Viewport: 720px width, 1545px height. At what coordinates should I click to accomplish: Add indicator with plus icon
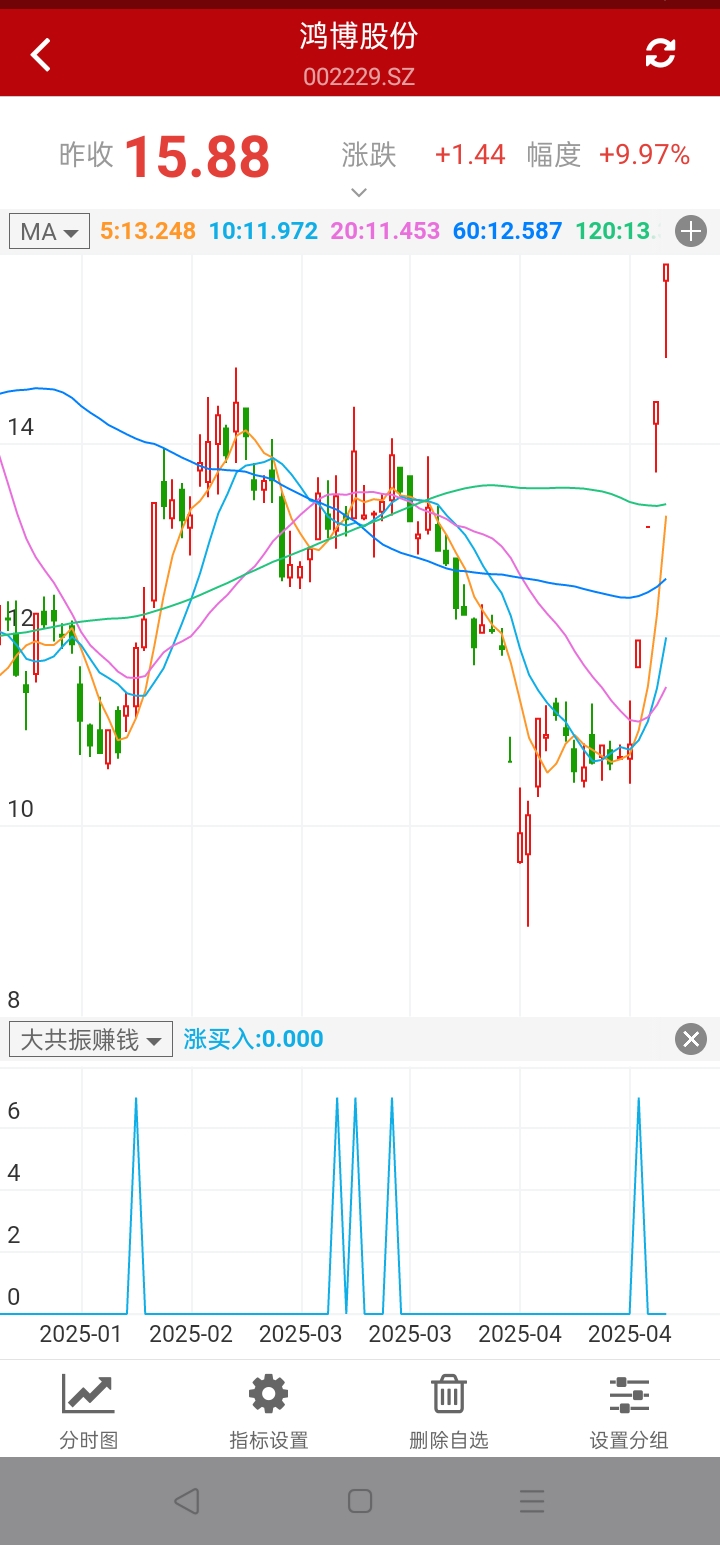click(x=691, y=232)
